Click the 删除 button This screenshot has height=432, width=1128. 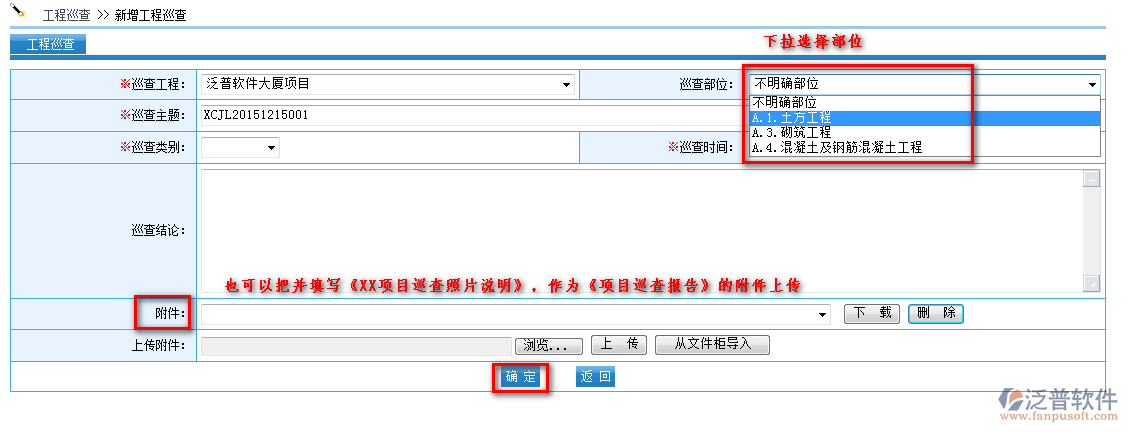[936, 313]
